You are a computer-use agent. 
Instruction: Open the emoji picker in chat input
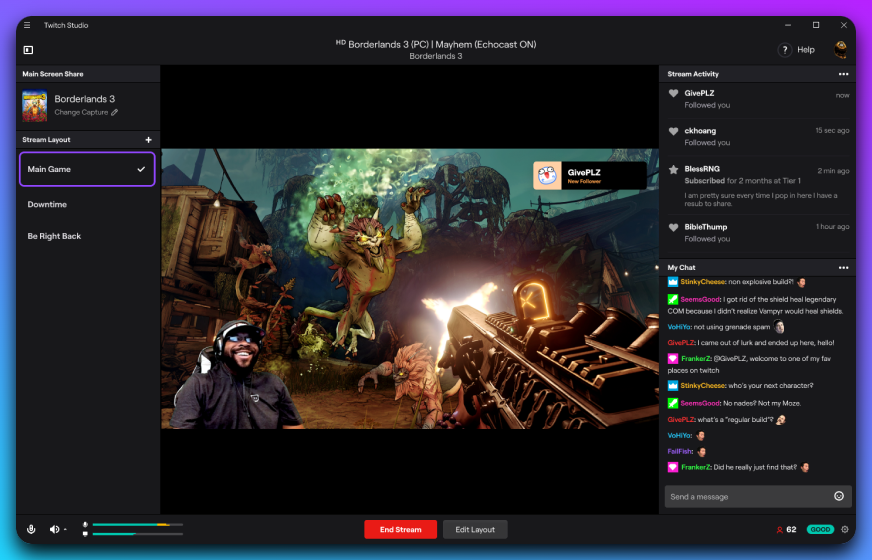coord(839,496)
